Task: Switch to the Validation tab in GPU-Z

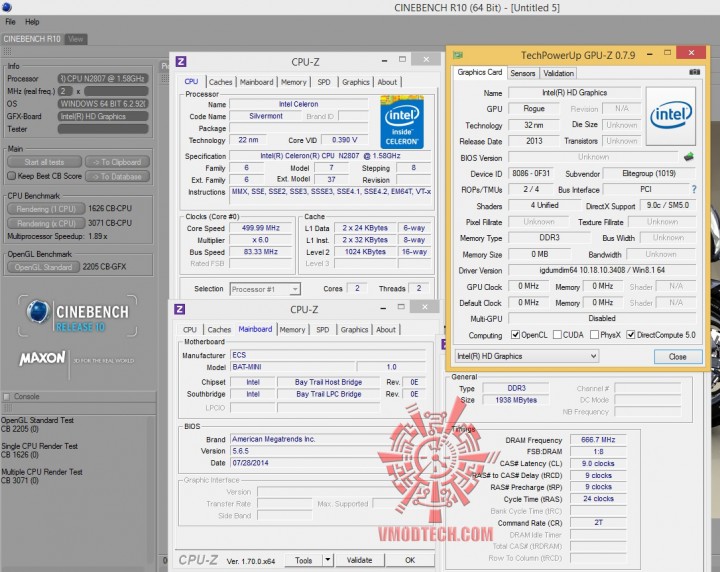Action: point(558,73)
